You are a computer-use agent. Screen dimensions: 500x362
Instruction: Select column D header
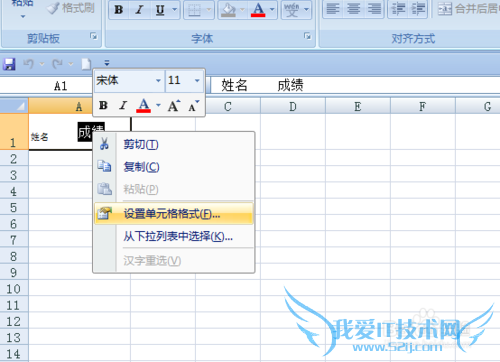point(293,106)
